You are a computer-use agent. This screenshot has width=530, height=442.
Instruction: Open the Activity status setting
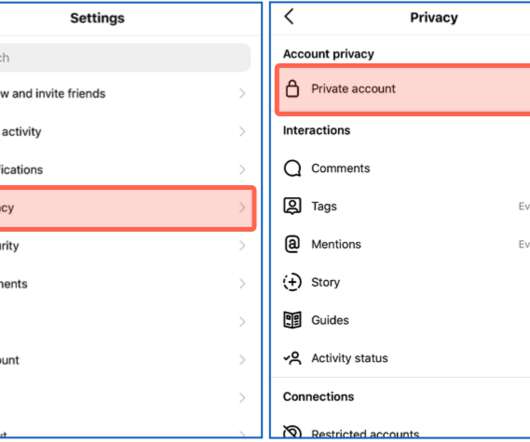click(401, 358)
